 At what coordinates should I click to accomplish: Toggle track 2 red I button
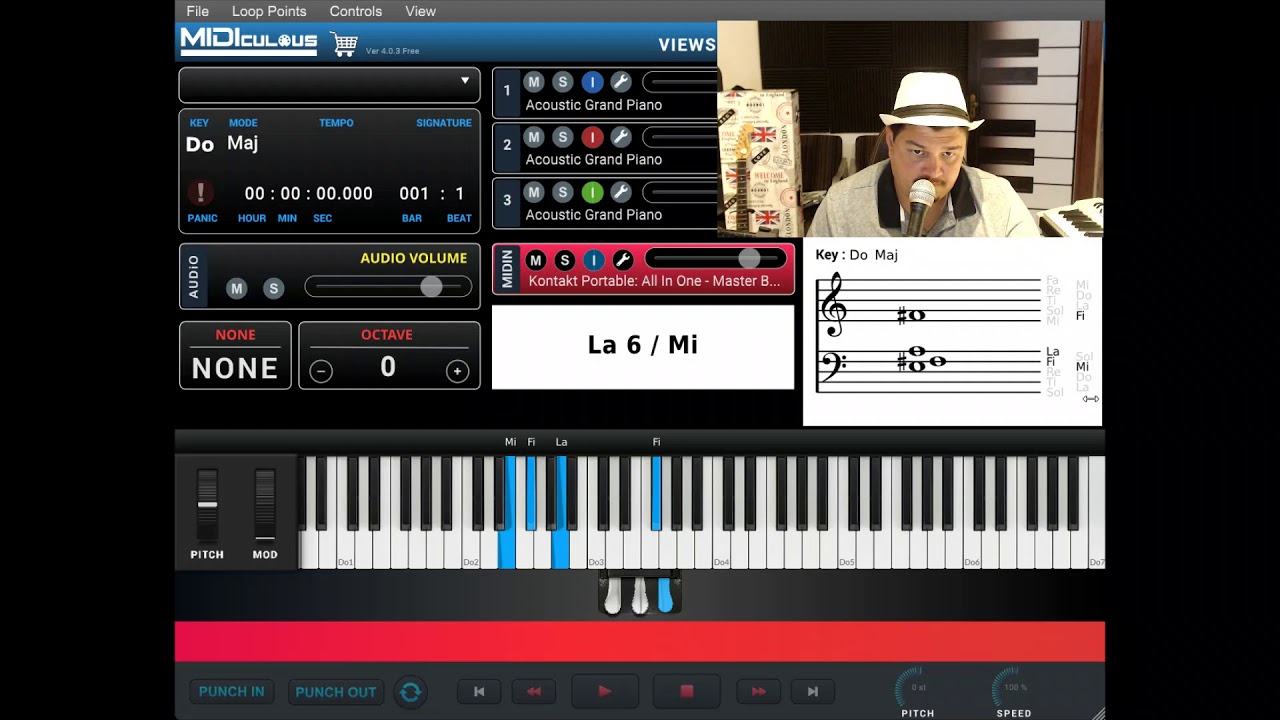click(592, 137)
